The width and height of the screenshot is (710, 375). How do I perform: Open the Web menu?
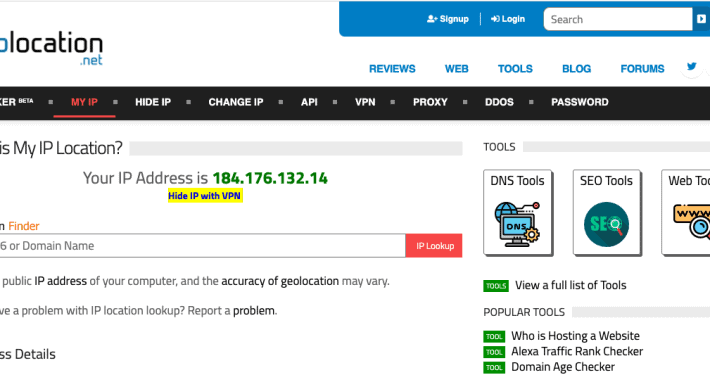click(x=456, y=69)
